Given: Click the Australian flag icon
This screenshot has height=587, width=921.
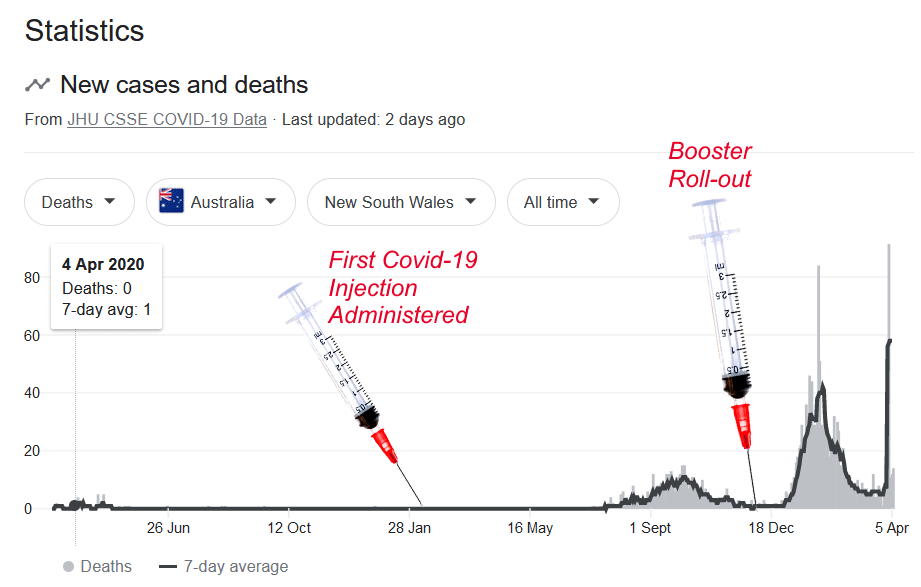Looking at the screenshot, I should pos(172,201).
